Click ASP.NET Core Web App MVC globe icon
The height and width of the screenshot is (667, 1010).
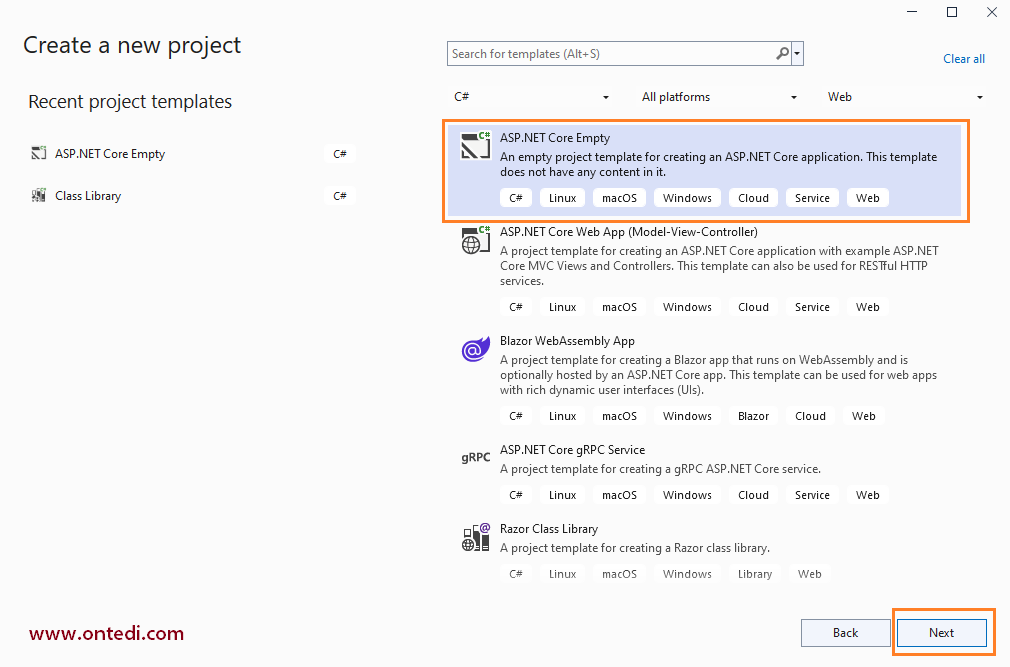pos(475,240)
